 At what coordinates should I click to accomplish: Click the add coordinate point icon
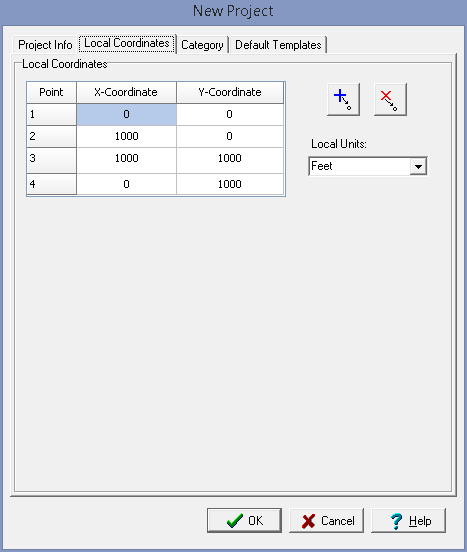tap(343, 100)
